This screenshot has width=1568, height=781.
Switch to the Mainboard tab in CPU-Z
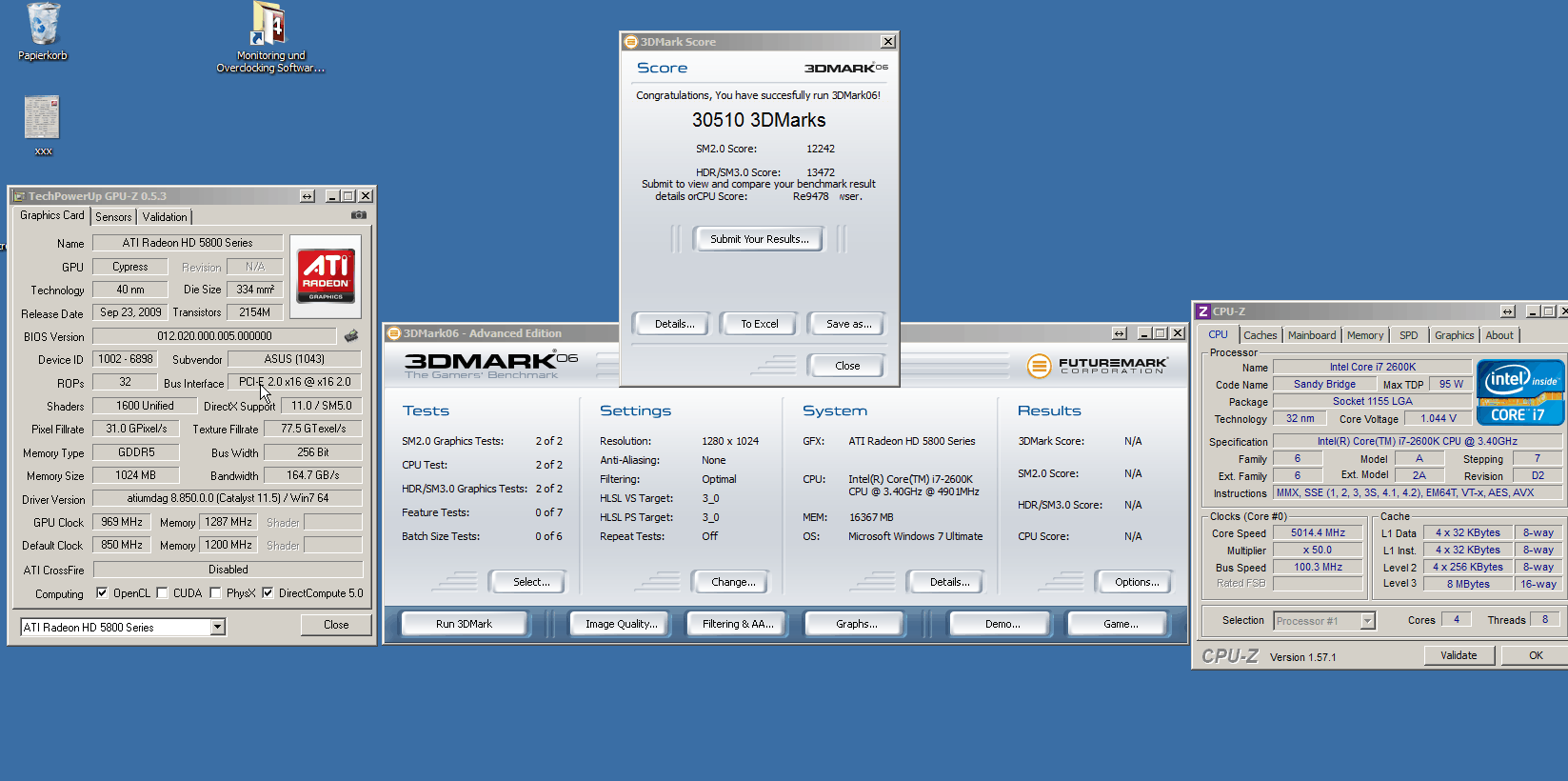tap(1311, 335)
